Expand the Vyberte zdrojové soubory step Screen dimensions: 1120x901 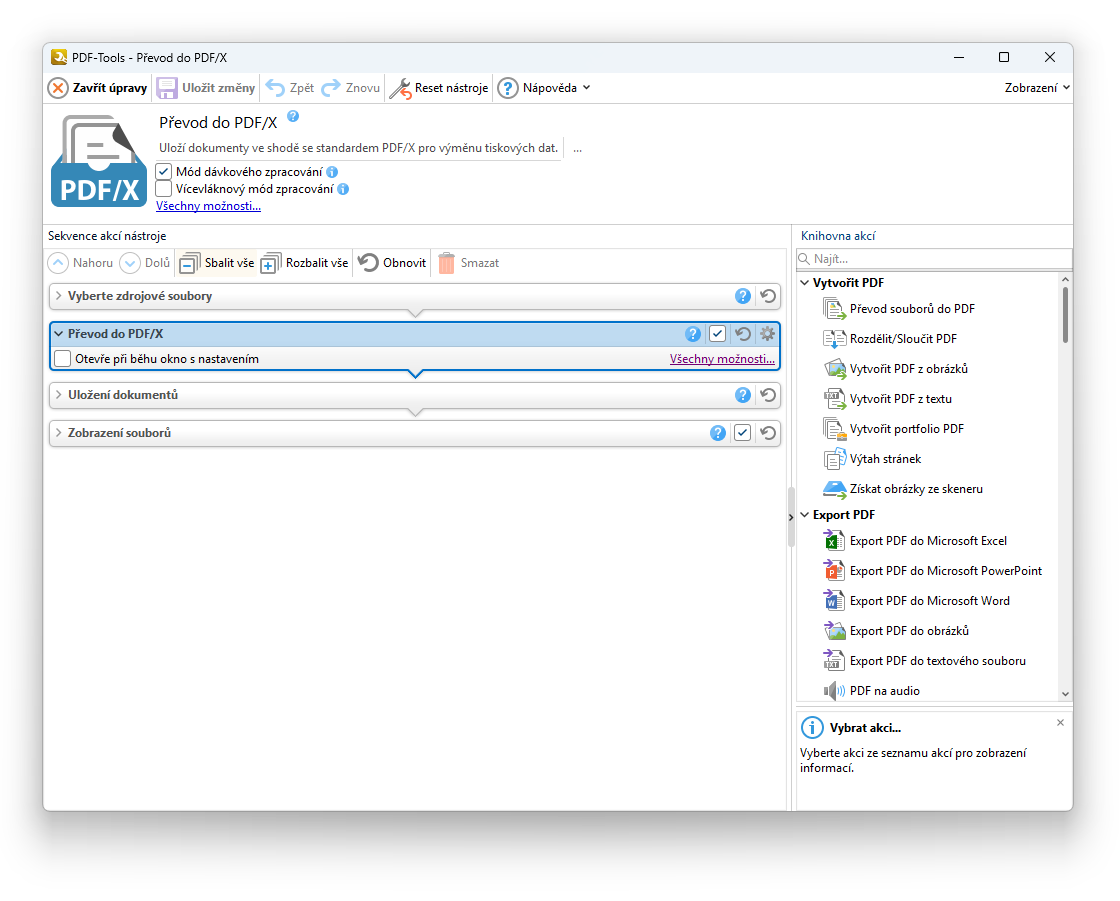59,296
